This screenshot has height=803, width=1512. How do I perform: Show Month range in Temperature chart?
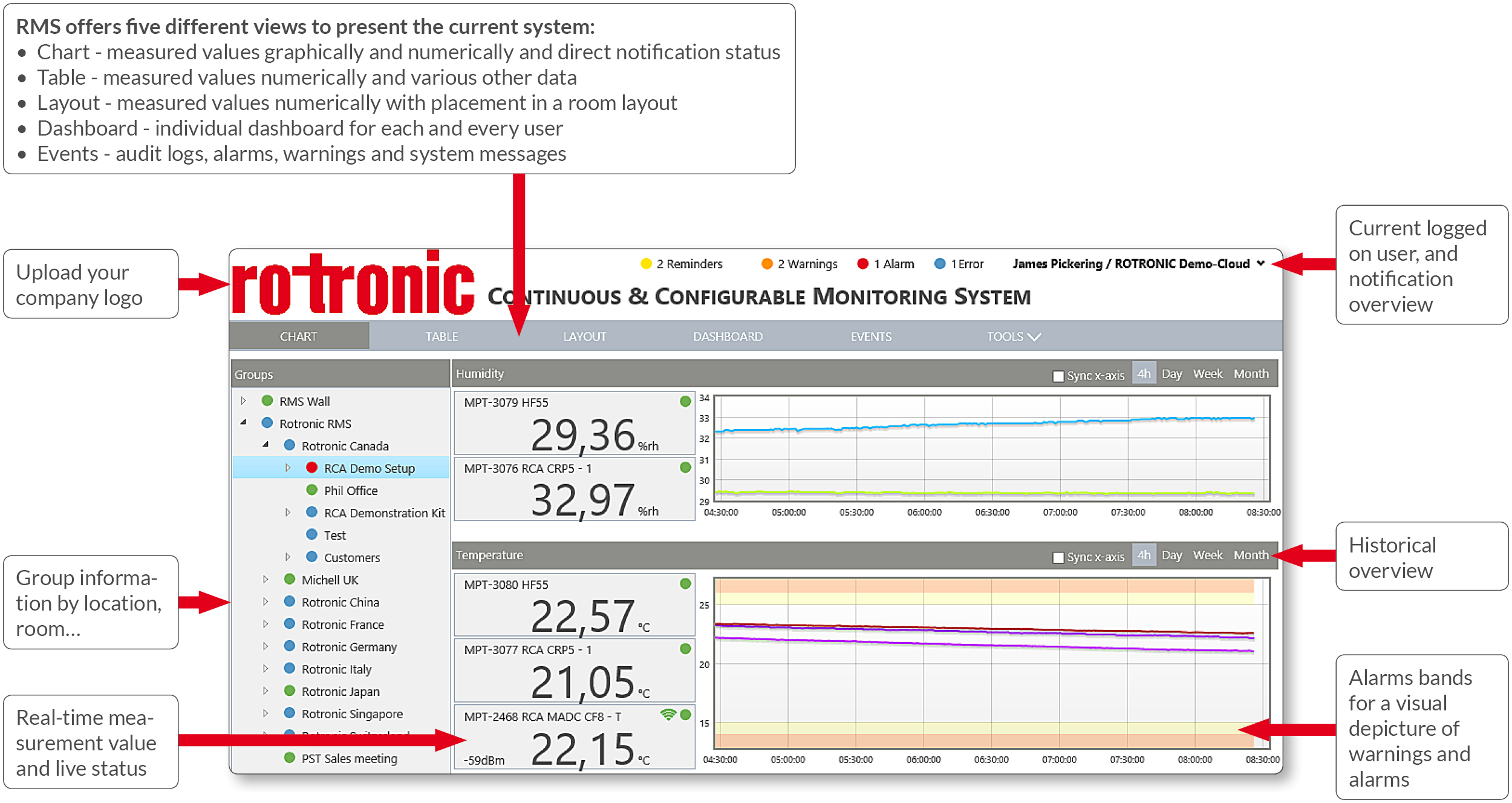tap(1251, 555)
